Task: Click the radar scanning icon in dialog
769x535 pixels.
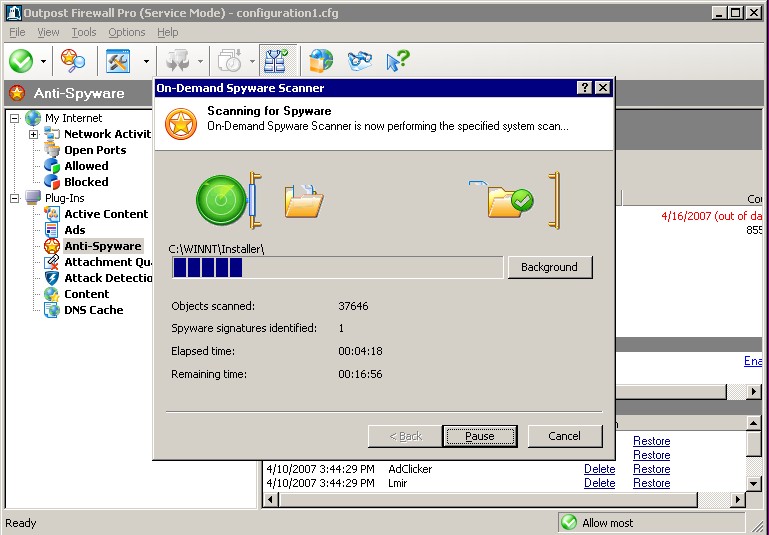Action: tap(222, 200)
